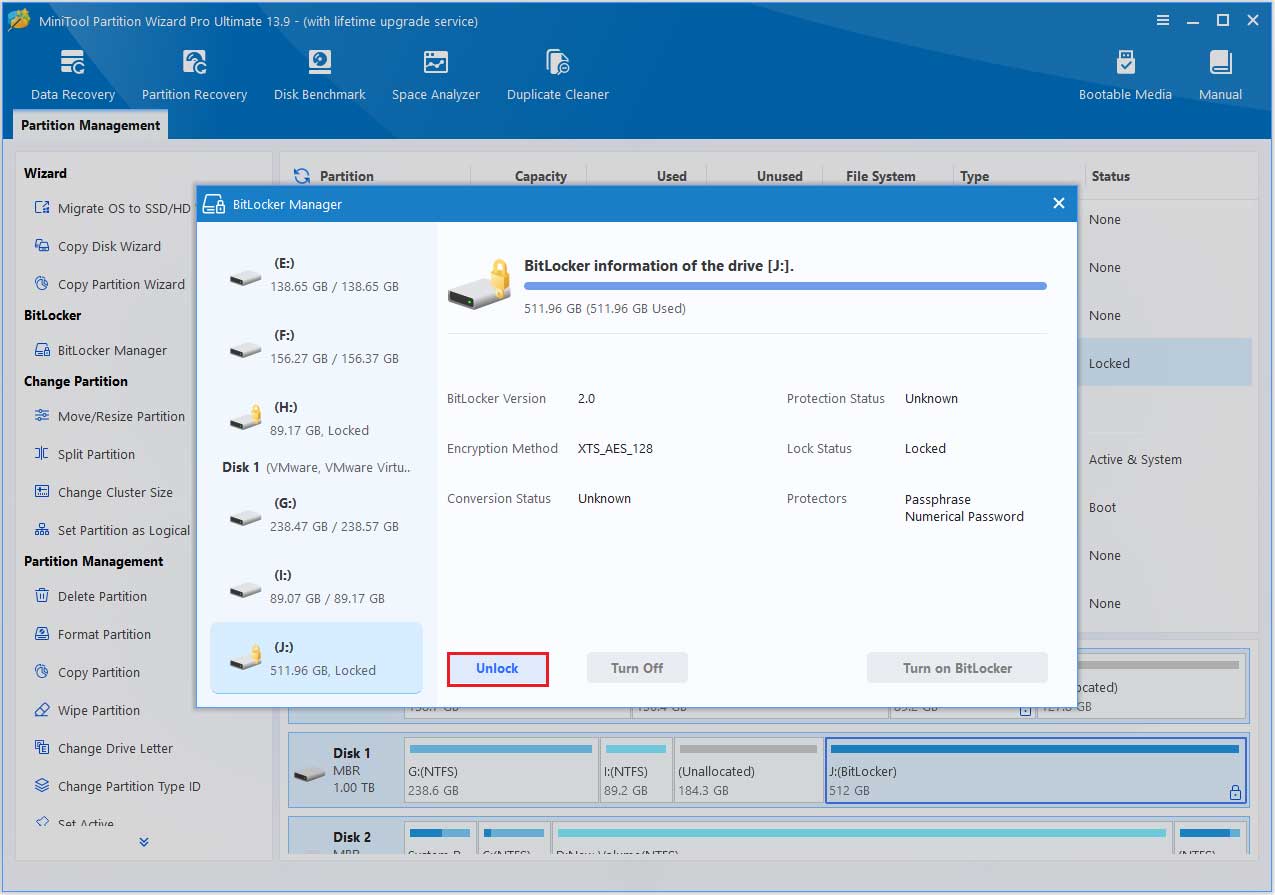Choose Split Partition option
Screen dimensions: 1275x895
click(x=85, y=454)
